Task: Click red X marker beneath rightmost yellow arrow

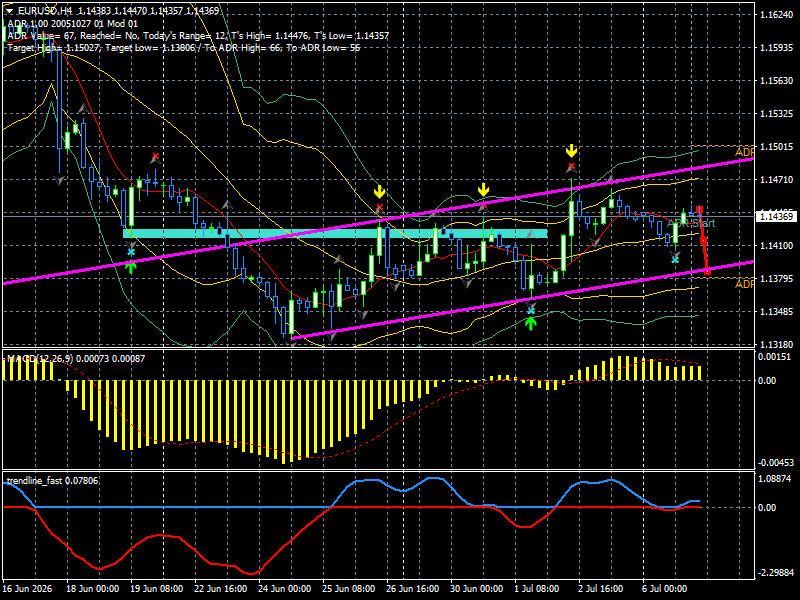Action: (572, 166)
